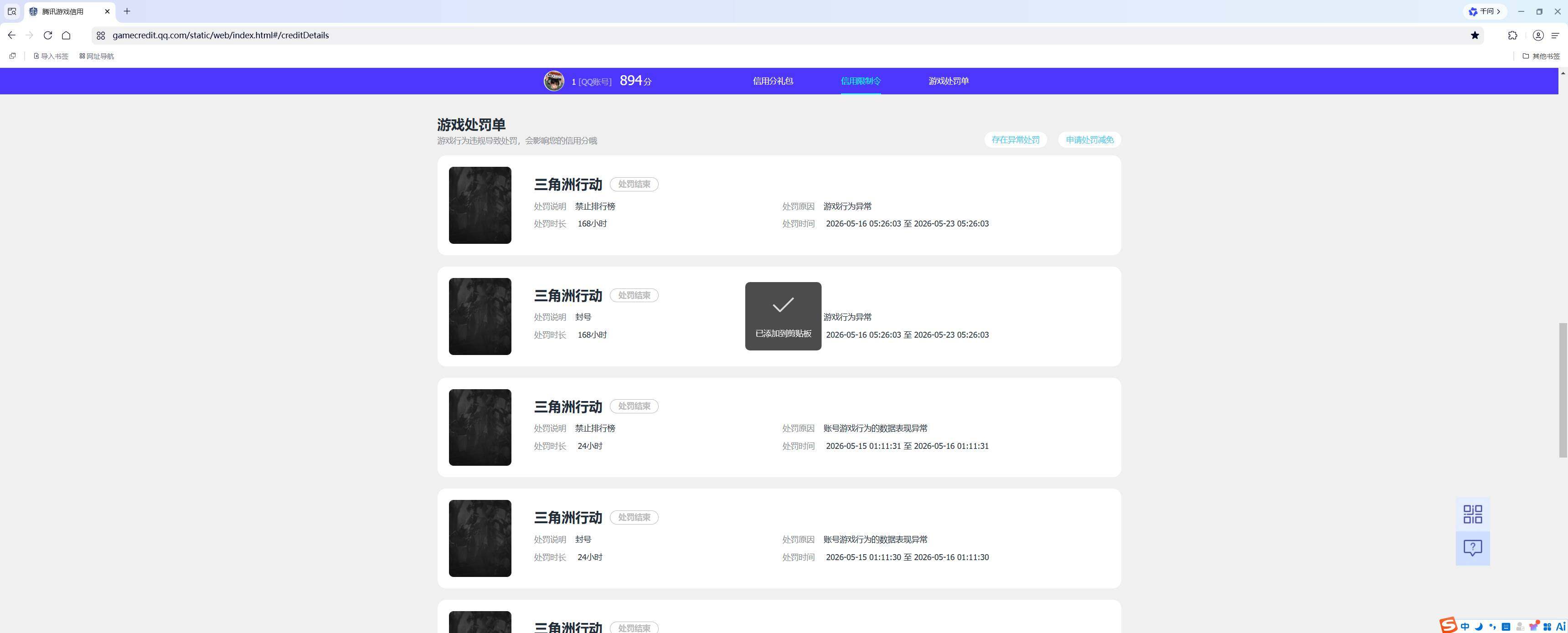Click the 894分 credit score
Viewport: 1568px width, 633px height.
[635, 80]
